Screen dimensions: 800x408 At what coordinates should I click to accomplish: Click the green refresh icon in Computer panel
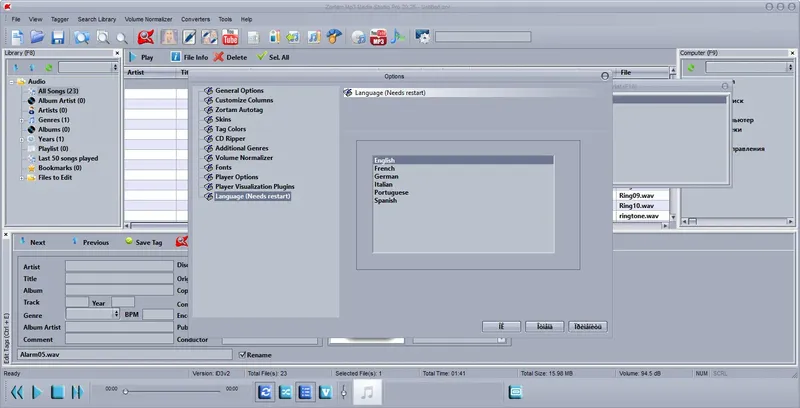tap(691, 67)
